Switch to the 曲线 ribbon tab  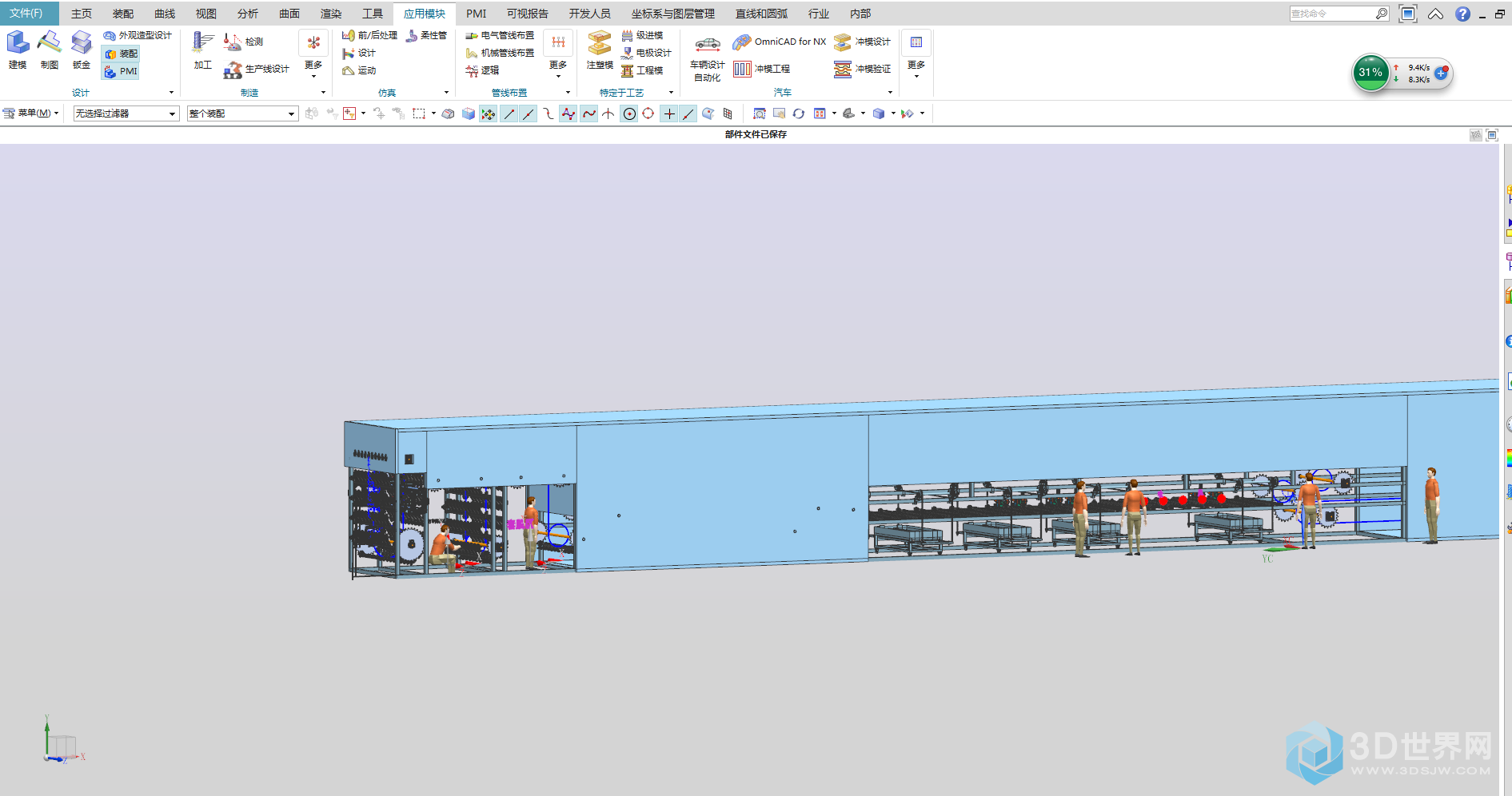tap(165, 14)
